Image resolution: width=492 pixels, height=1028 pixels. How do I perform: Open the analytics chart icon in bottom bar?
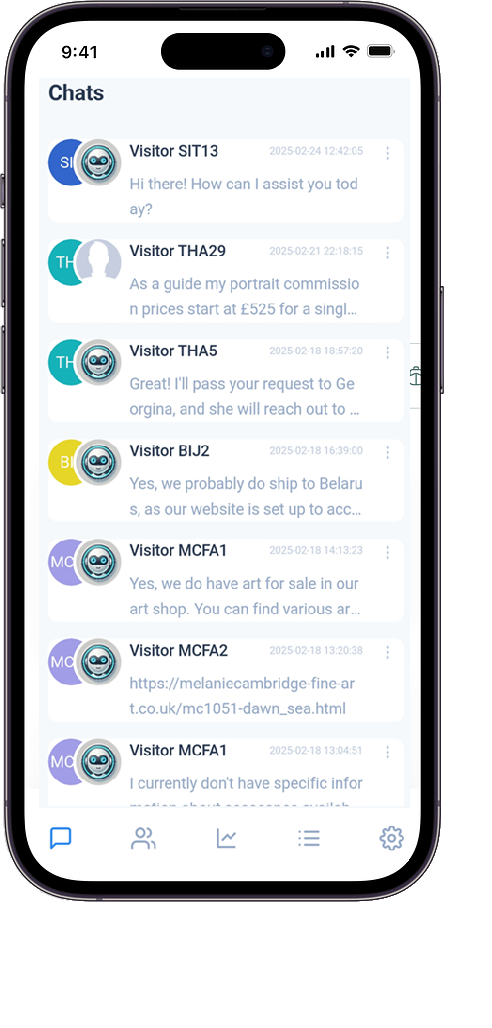(x=226, y=838)
